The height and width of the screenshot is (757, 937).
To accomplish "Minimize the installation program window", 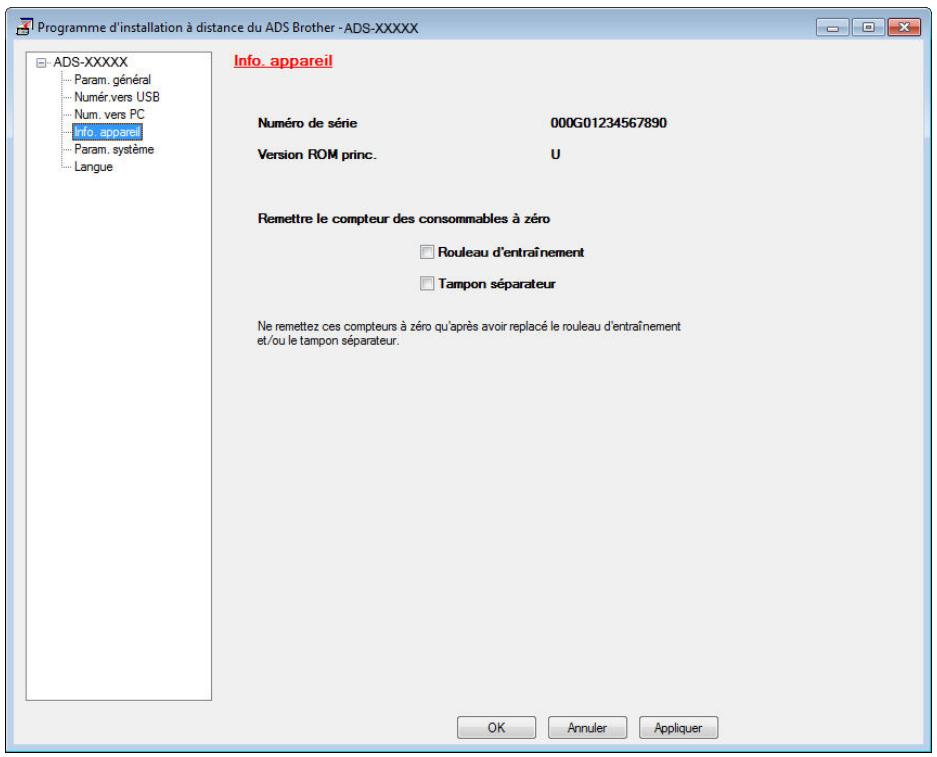I will click(832, 27).
